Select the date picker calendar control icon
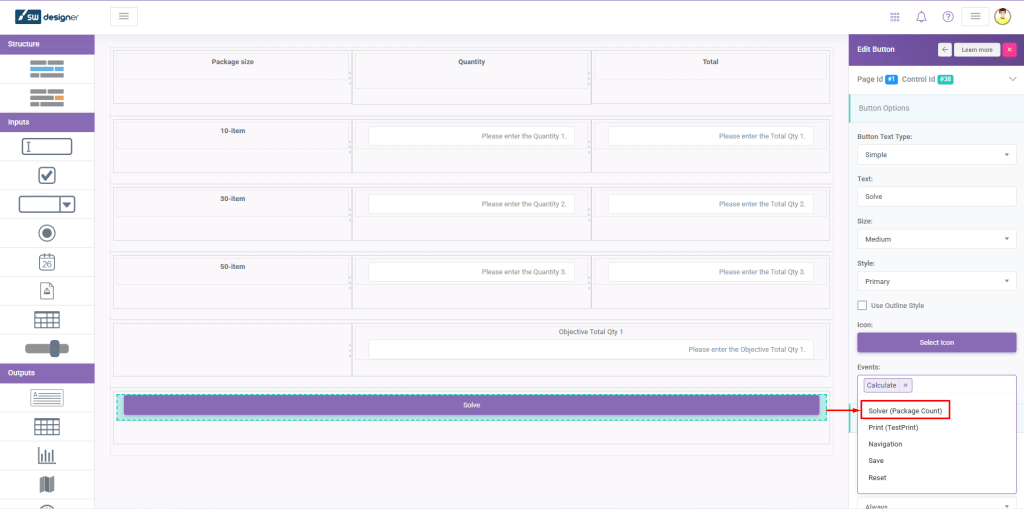This screenshot has height=509, width=1024. click(x=47, y=262)
